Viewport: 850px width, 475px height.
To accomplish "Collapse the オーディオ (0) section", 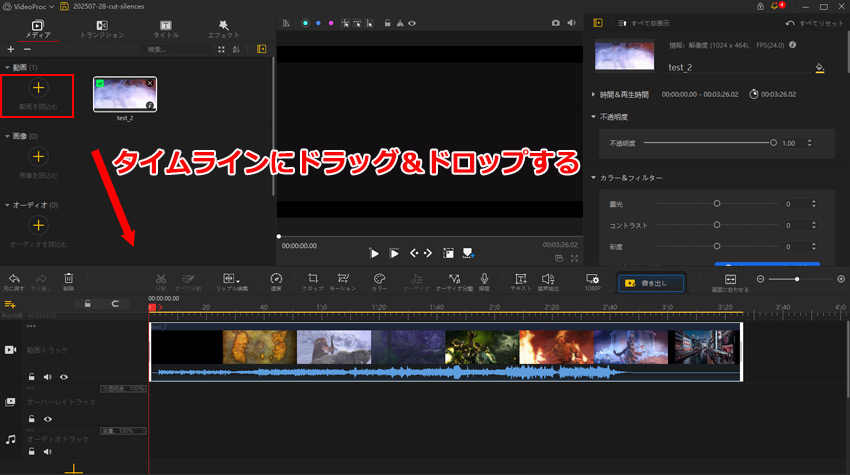I will [7, 205].
